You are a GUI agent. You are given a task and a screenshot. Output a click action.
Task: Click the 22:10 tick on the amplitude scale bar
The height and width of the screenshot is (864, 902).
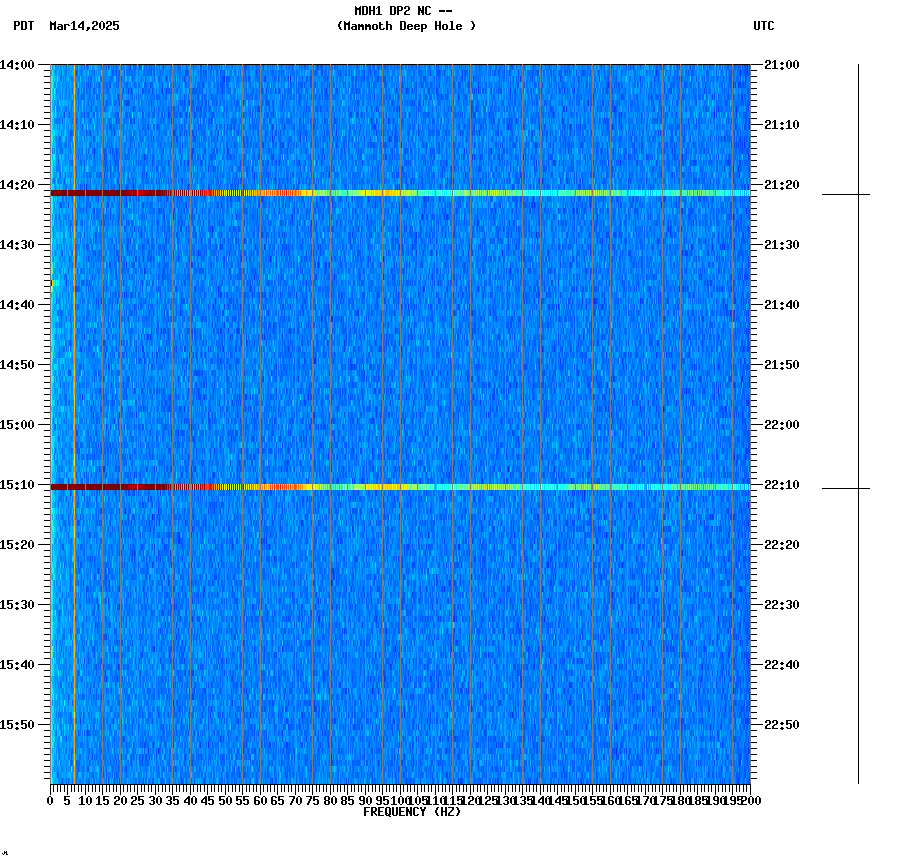(845, 487)
